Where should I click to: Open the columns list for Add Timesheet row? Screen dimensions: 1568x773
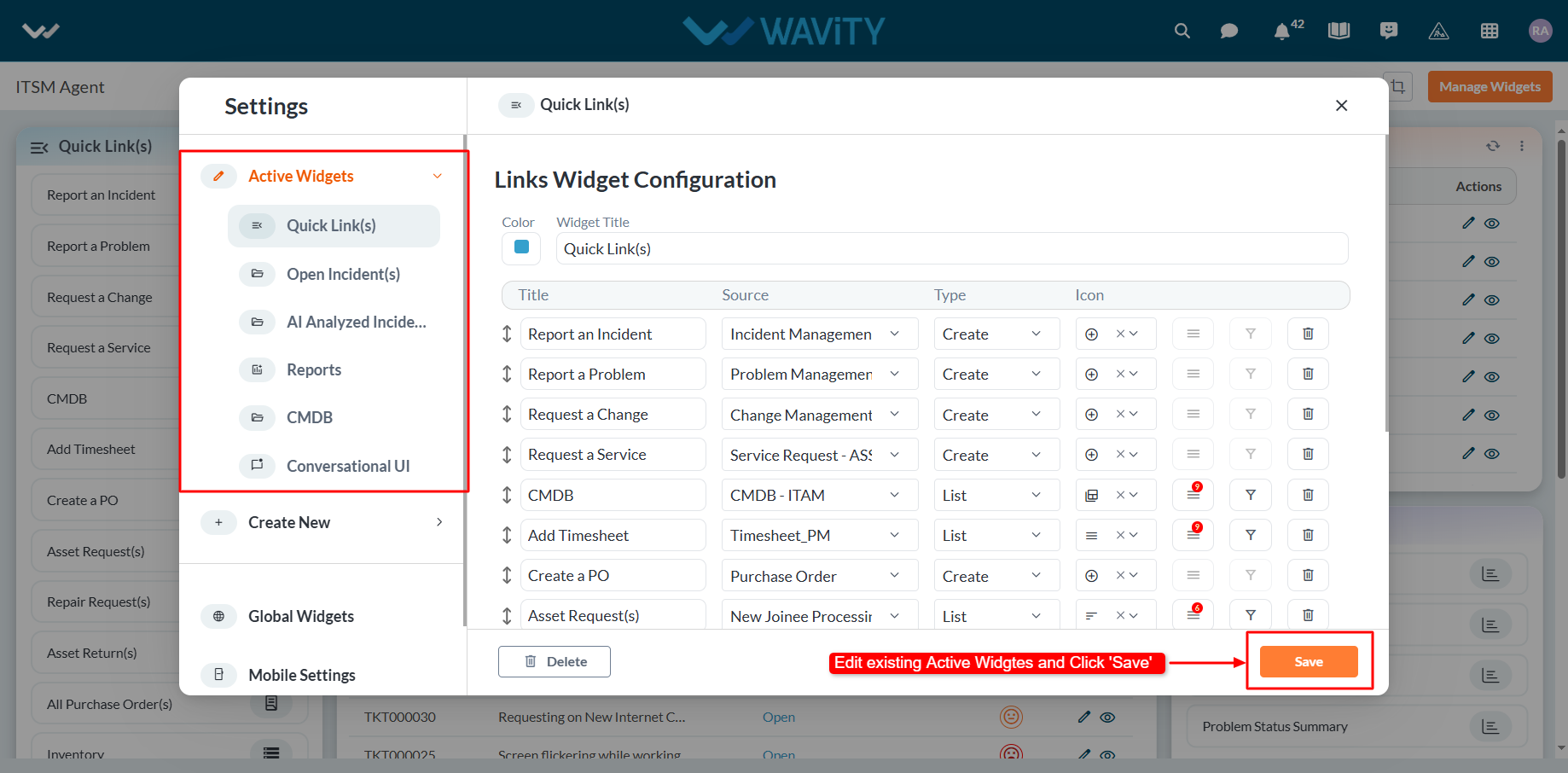pos(1193,535)
